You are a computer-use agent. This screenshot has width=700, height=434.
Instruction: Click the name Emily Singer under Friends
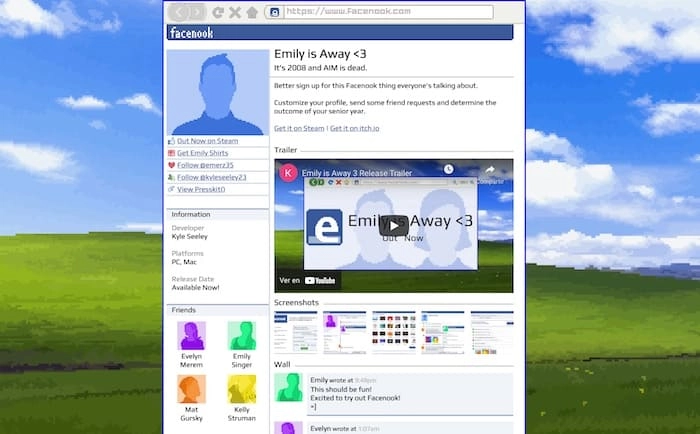242,360
